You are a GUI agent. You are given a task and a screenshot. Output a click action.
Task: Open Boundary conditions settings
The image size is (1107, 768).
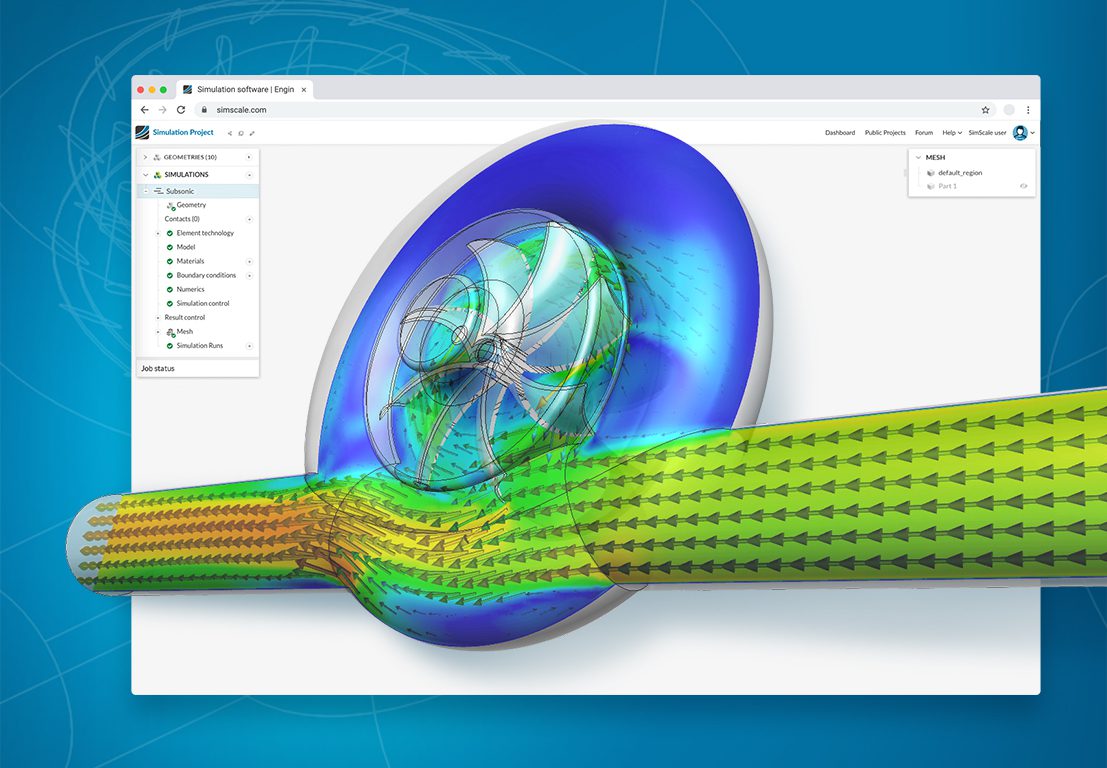[206, 275]
